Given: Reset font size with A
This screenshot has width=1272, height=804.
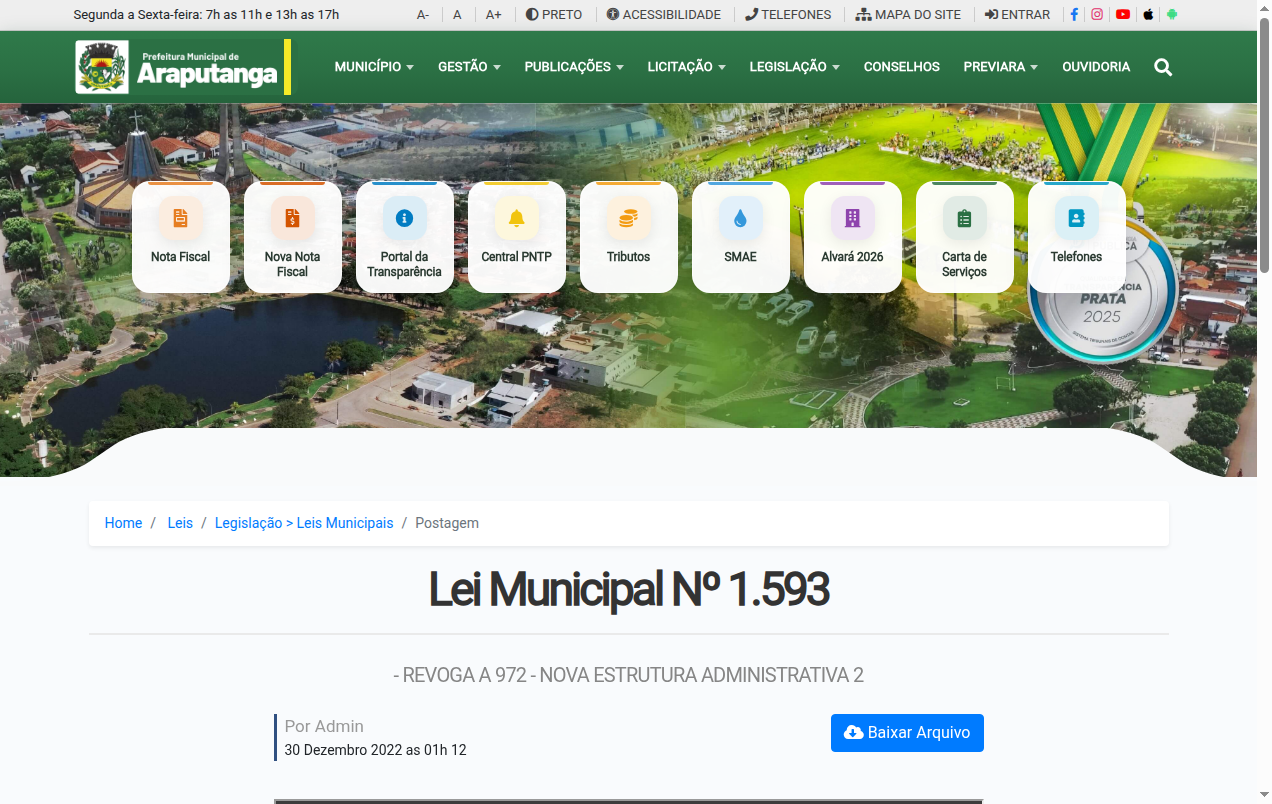Looking at the screenshot, I should click(x=457, y=15).
